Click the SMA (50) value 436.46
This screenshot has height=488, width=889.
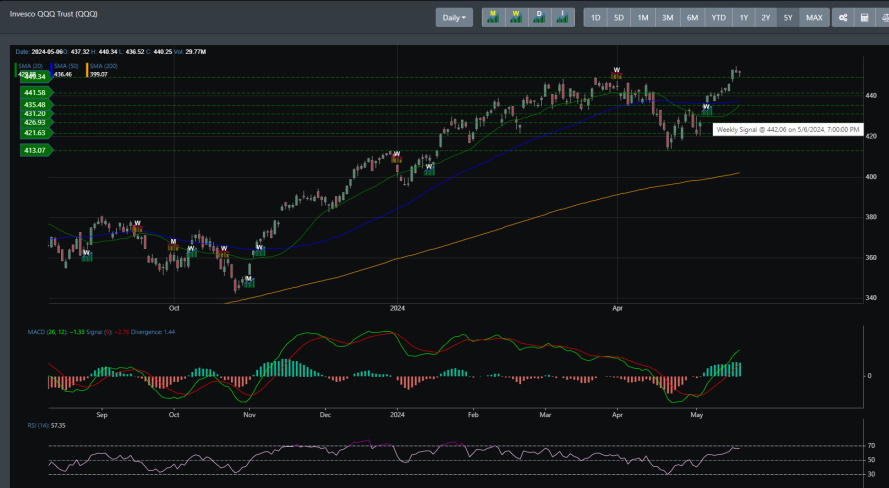[x=63, y=74]
